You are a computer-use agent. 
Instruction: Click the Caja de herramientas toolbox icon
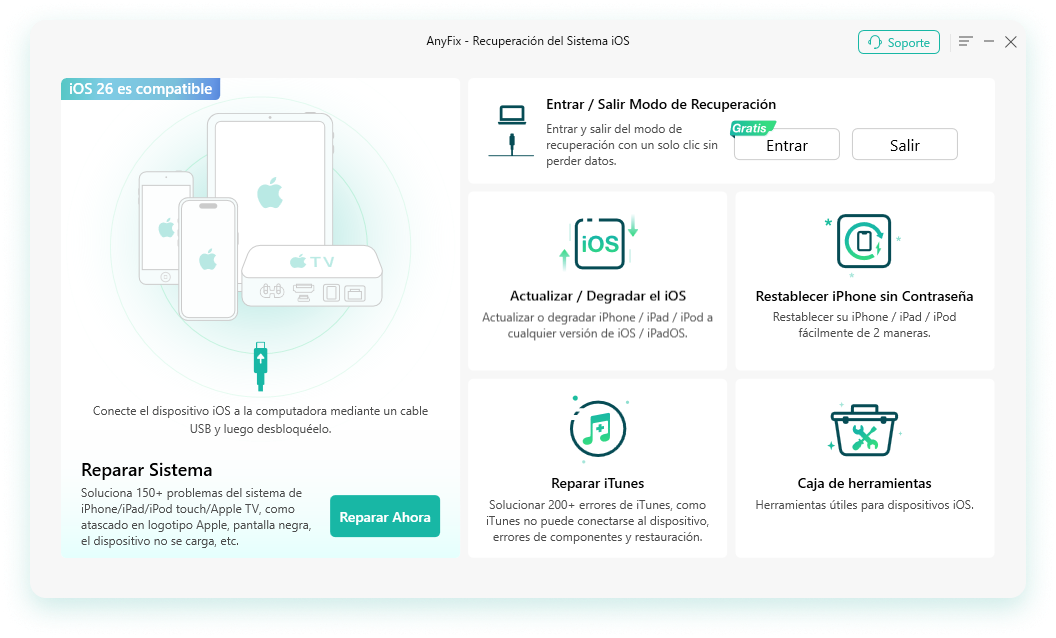click(x=864, y=430)
